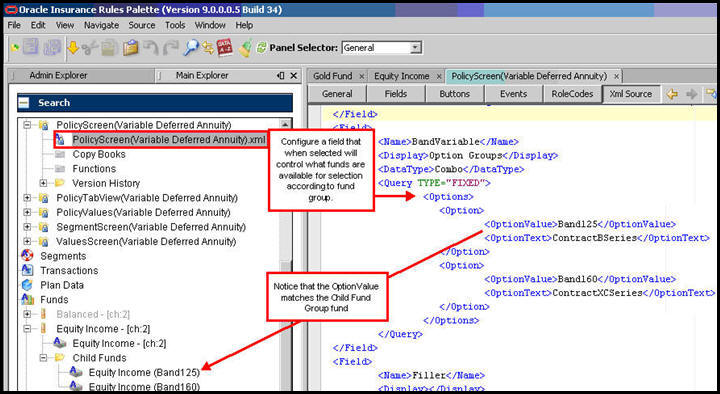Click the Funds icon in tree
This screenshot has width=720, height=394.
coord(27,300)
